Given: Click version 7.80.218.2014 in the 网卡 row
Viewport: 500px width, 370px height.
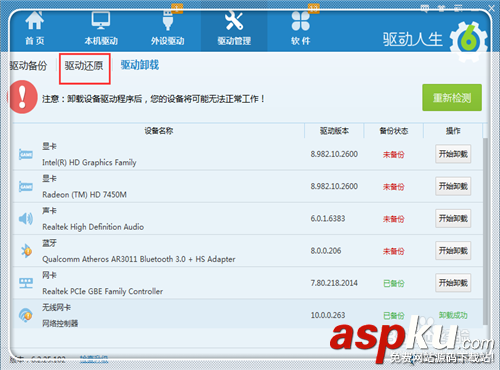Looking at the screenshot, I should 334,283.
